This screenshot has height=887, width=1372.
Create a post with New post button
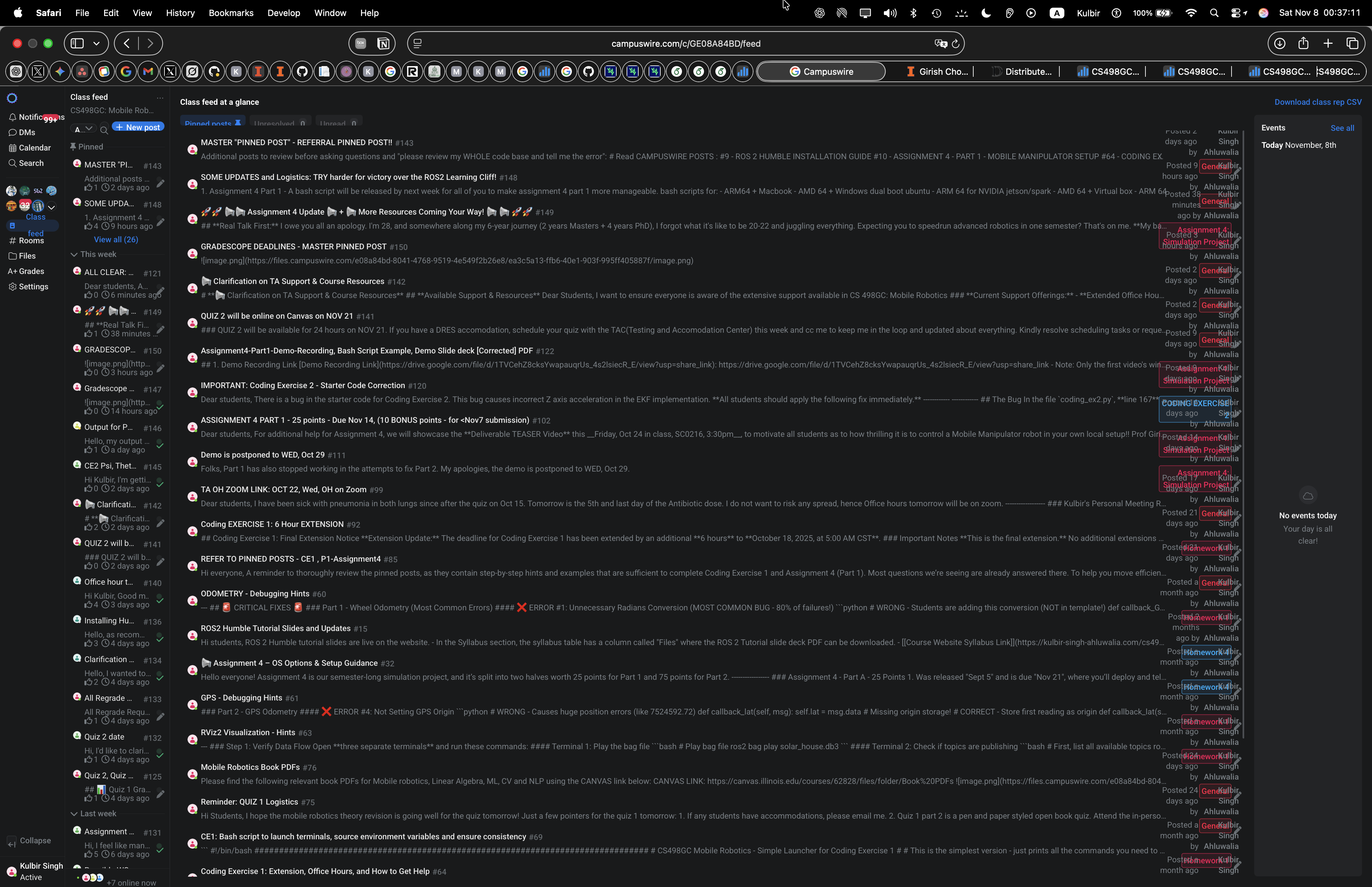point(138,127)
